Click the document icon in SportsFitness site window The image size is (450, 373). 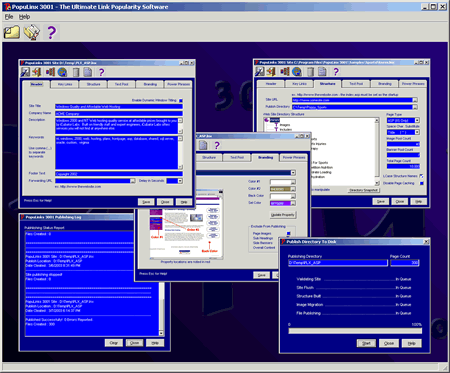tap(322, 71)
